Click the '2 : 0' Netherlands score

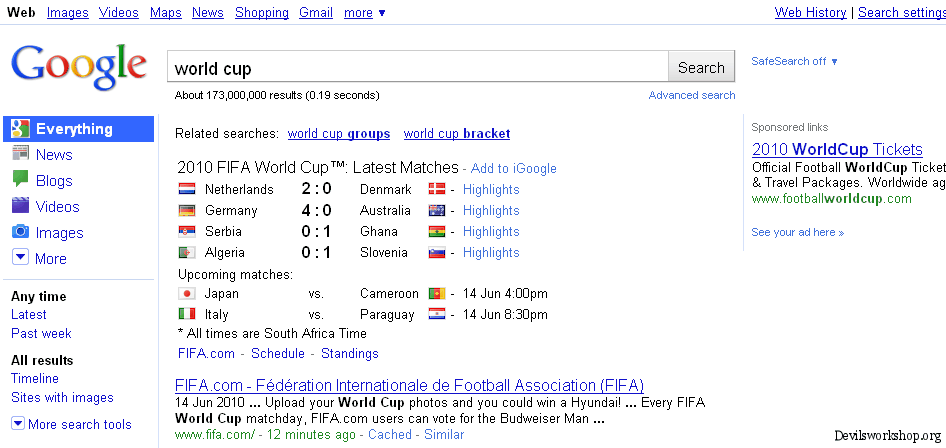tap(317, 189)
